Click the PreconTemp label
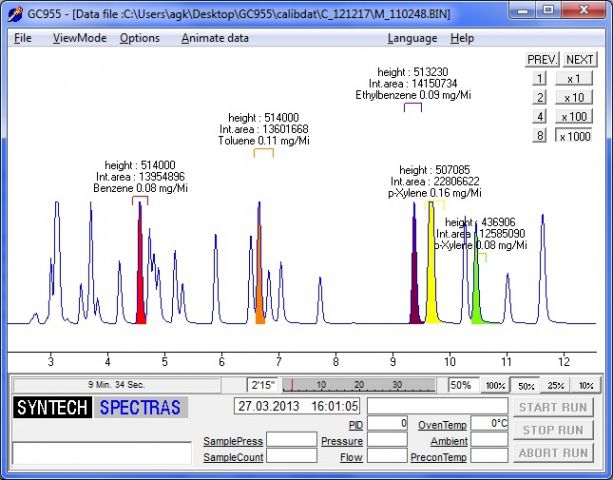The image size is (613, 480). (x=439, y=457)
